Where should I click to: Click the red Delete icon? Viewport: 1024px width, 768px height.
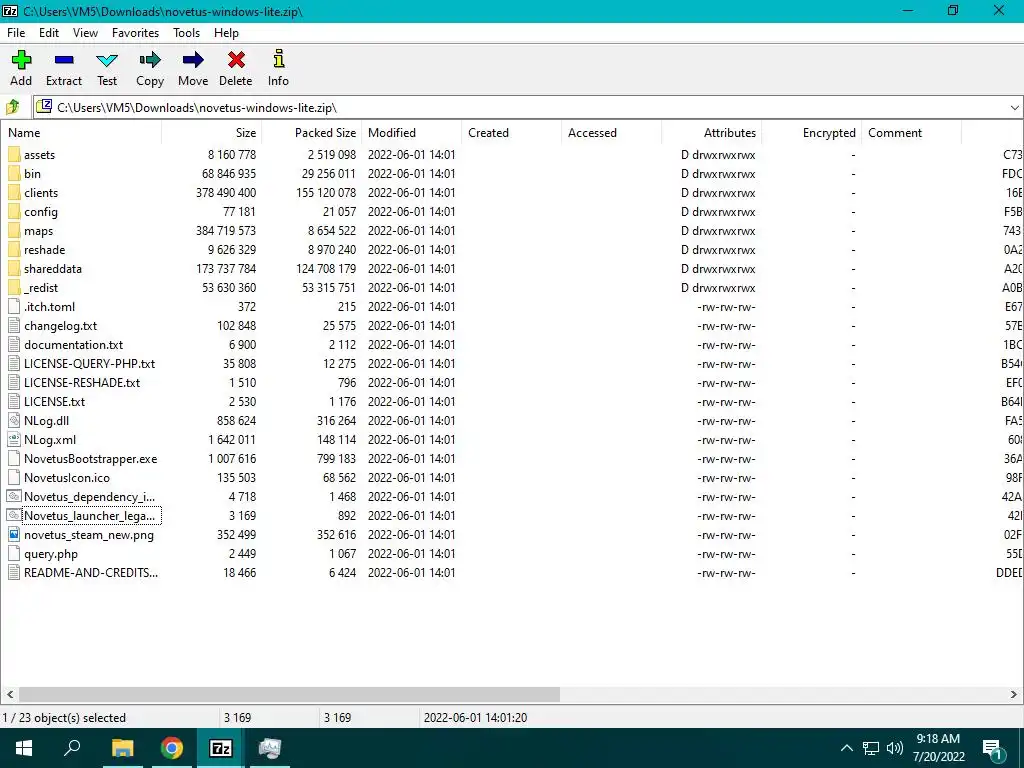(x=236, y=60)
